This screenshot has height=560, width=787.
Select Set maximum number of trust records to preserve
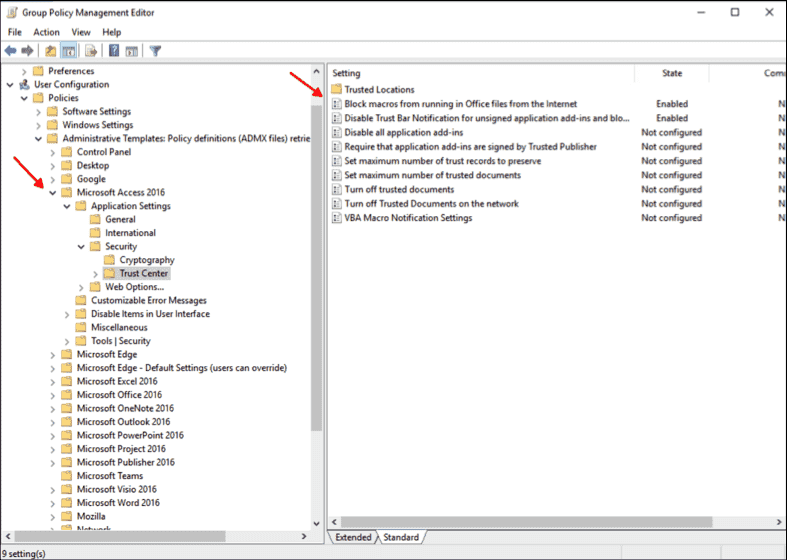click(x=442, y=161)
